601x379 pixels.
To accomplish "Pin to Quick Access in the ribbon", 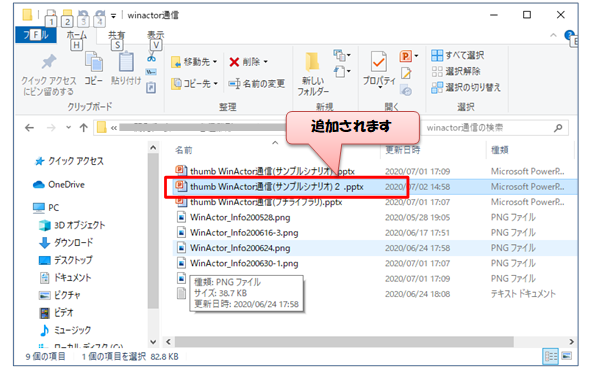I will pyautogui.click(x=49, y=75).
